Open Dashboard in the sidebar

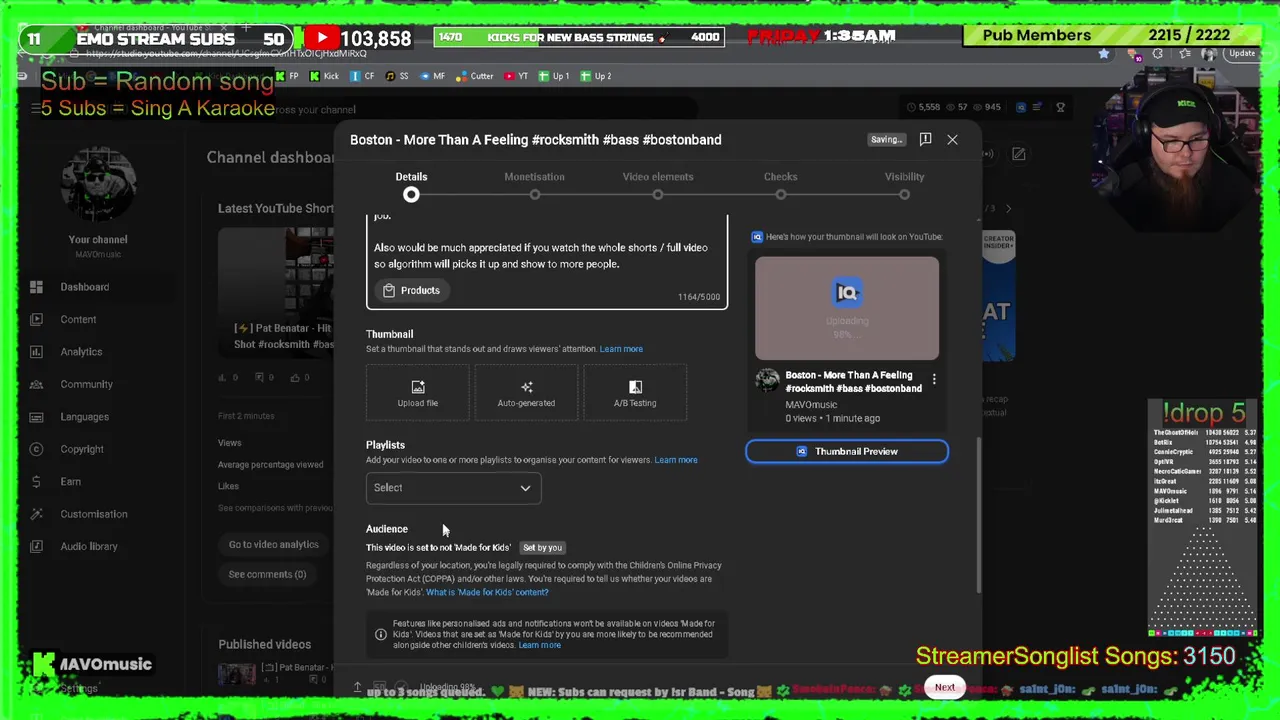[84, 287]
